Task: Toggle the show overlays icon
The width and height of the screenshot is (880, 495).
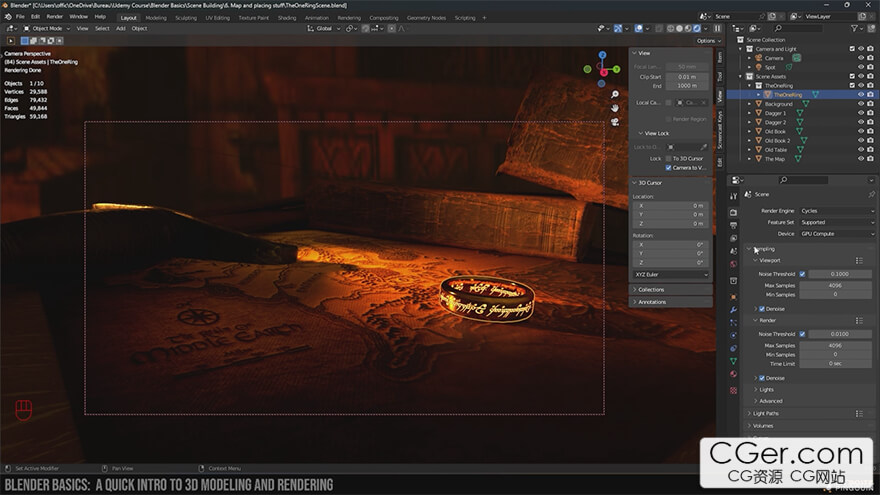Action: 639,28
